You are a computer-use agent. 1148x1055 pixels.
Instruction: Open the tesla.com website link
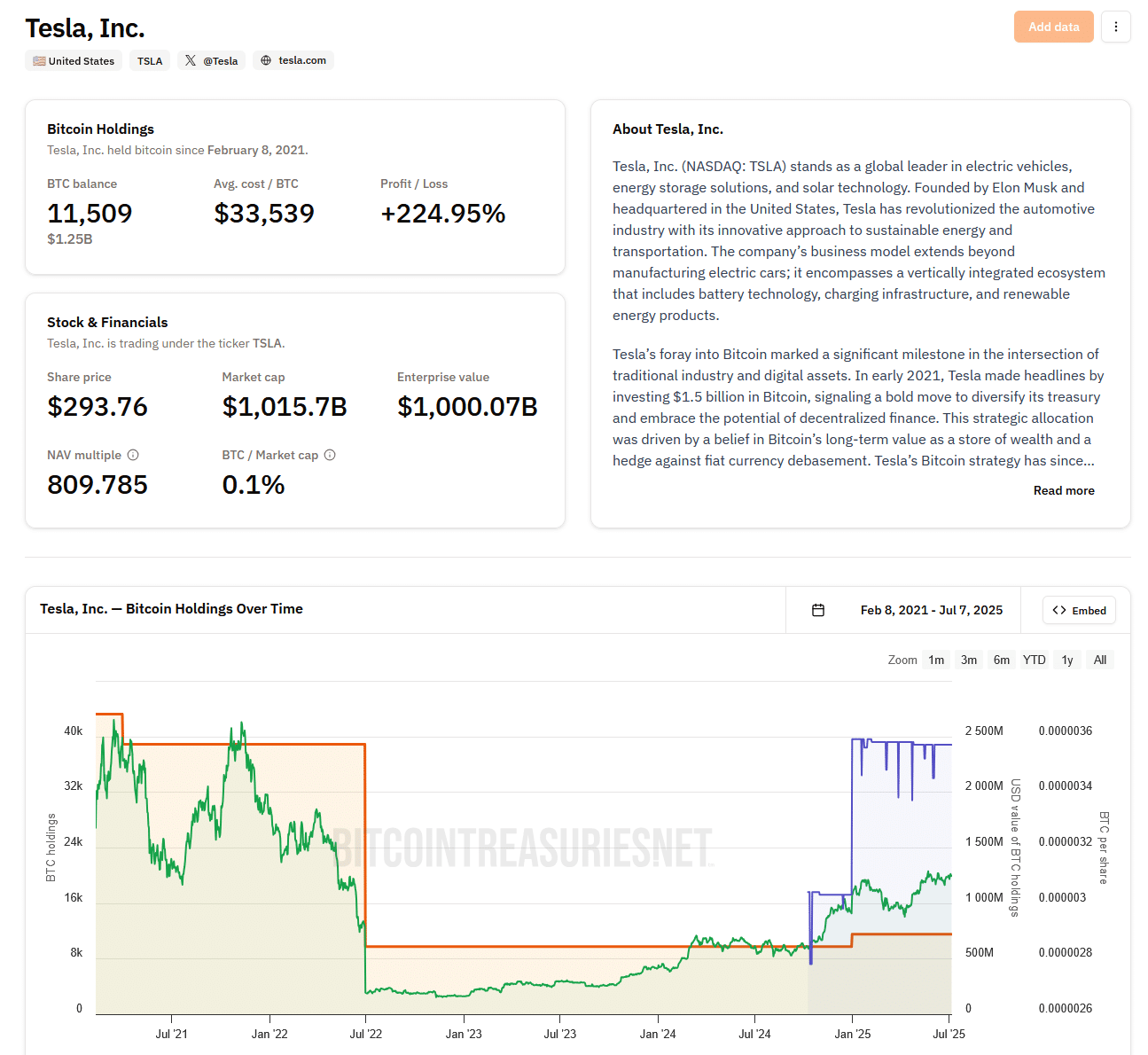(x=293, y=60)
